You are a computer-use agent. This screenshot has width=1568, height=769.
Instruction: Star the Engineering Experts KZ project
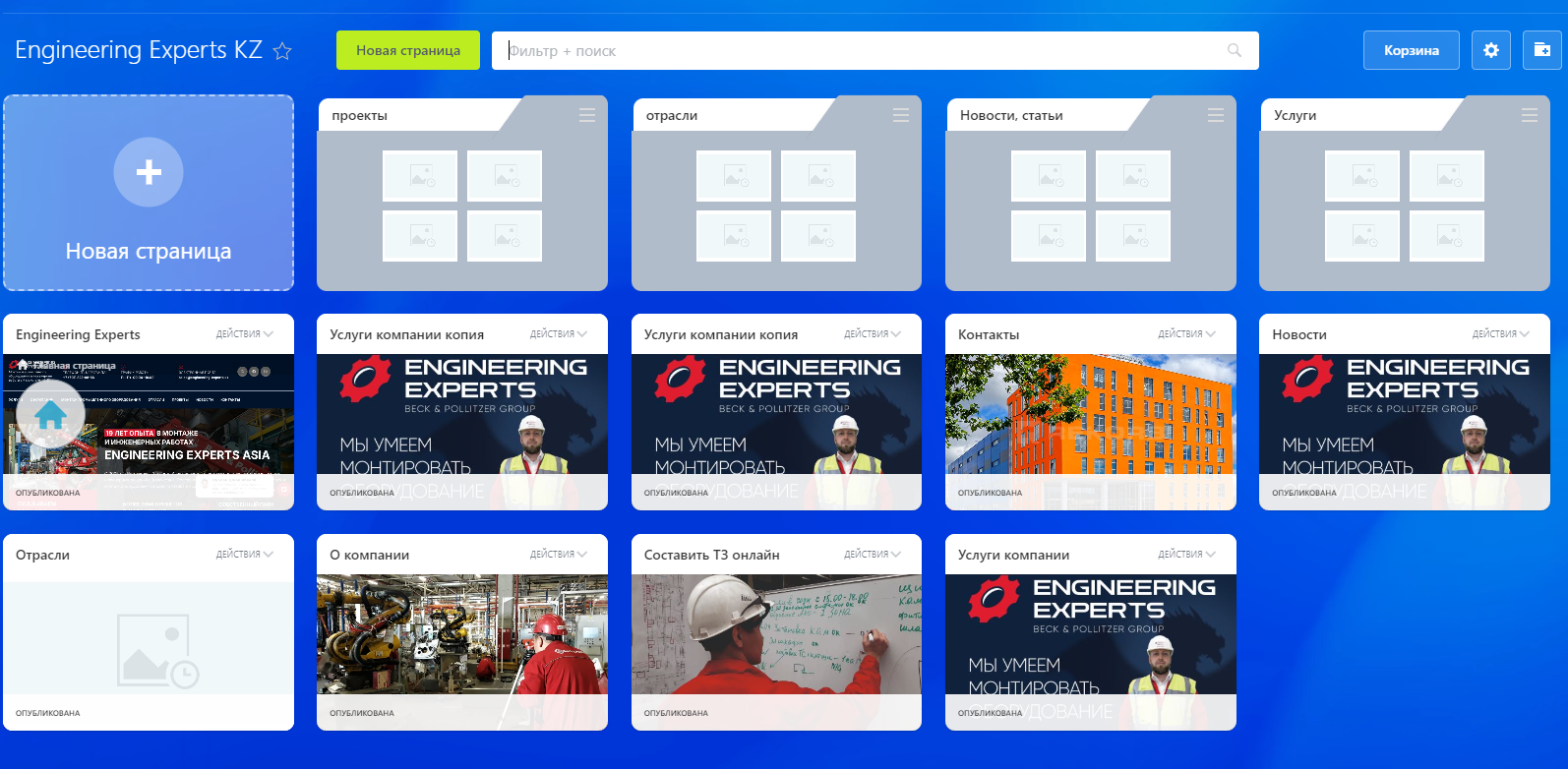click(x=282, y=51)
